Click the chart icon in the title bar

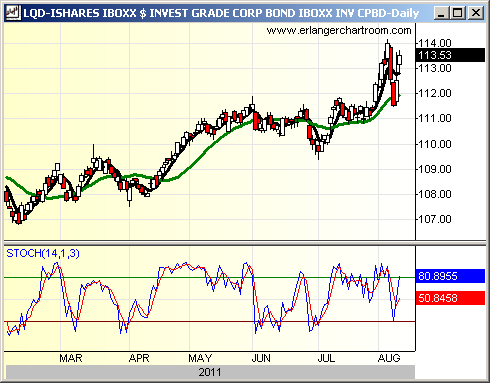13,13
